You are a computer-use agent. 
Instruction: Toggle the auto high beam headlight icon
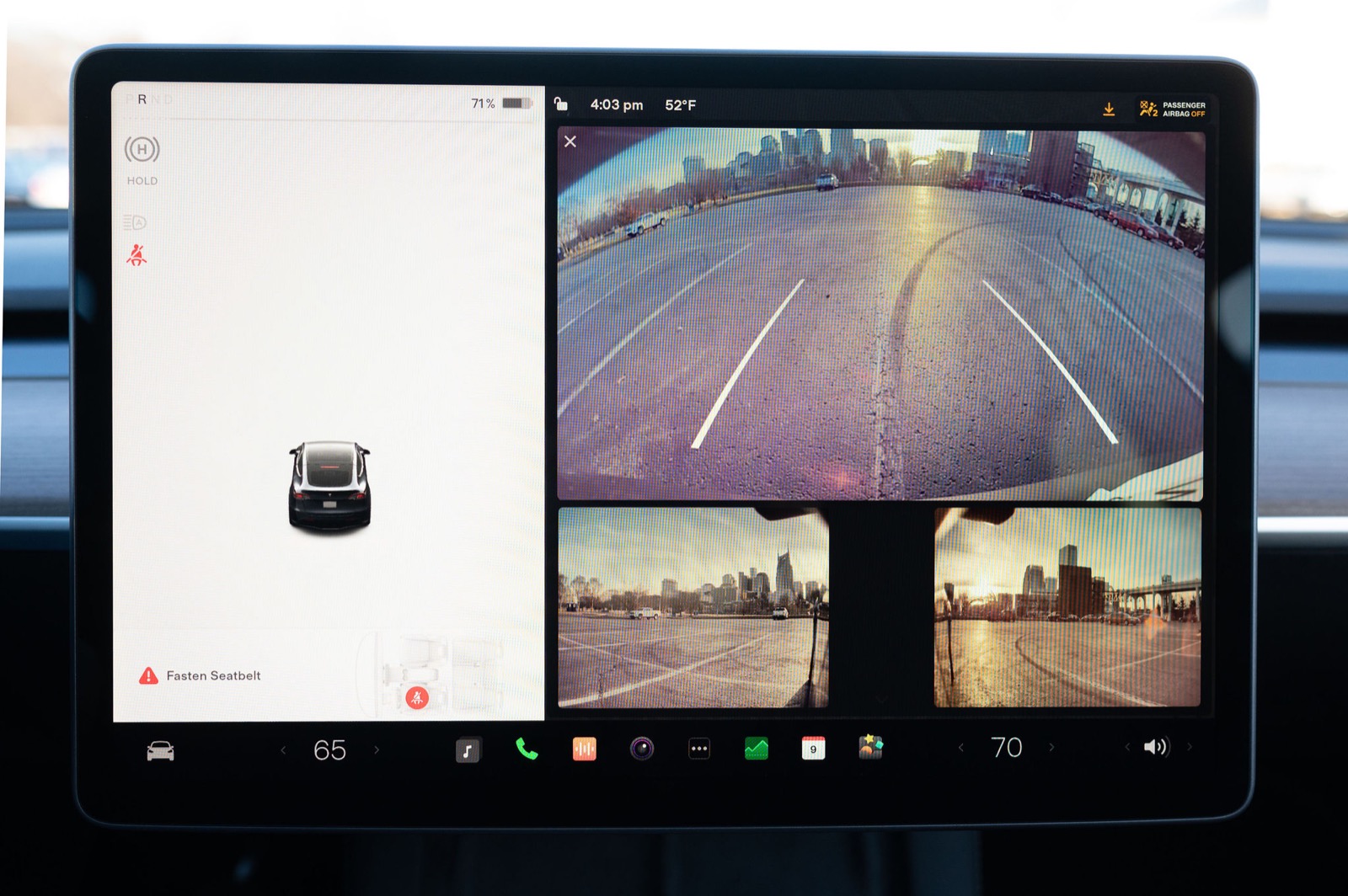click(x=135, y=222)
